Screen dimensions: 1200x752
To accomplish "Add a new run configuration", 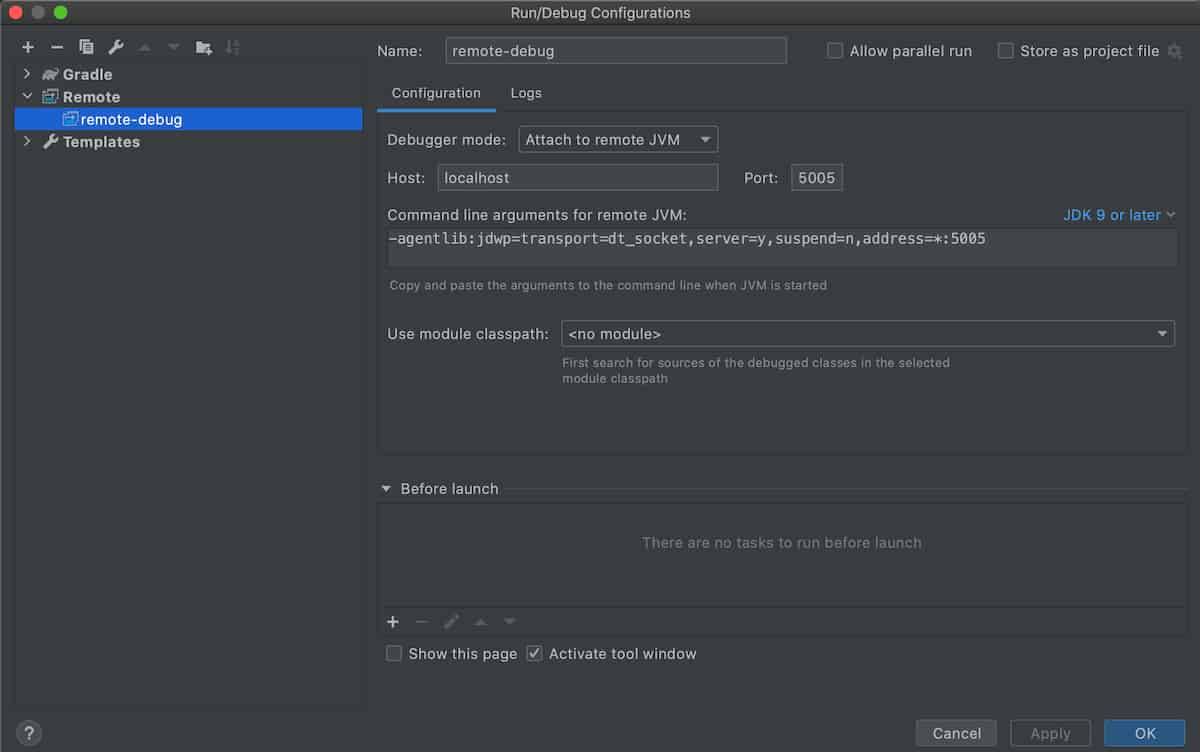I will (28, 47).
